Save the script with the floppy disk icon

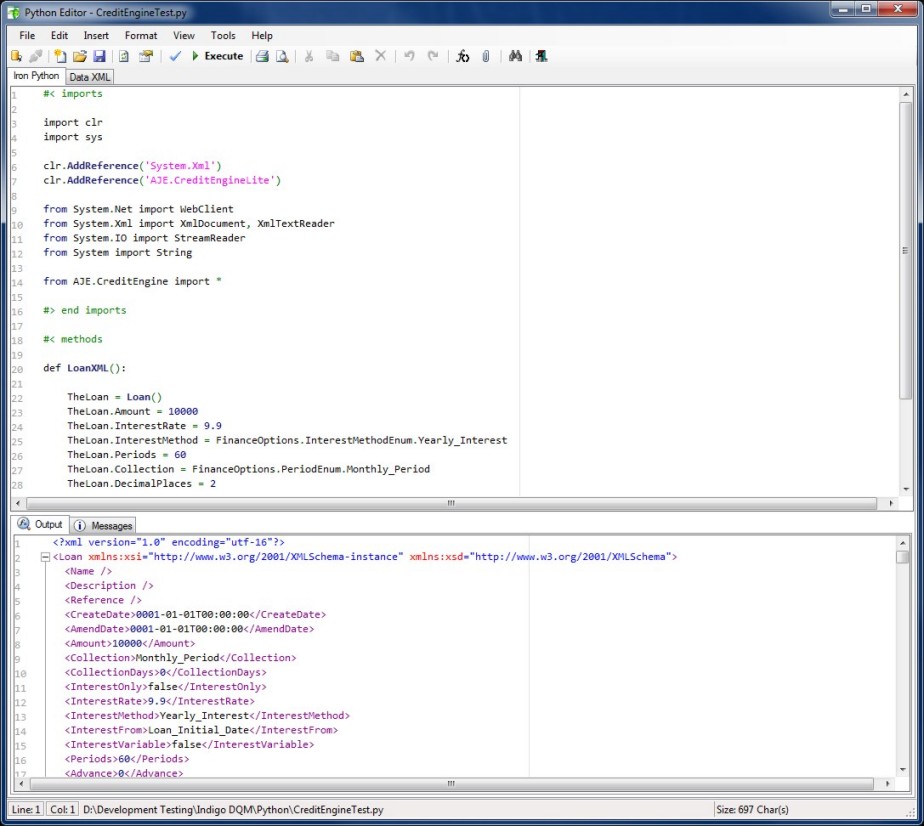point(99,57)
